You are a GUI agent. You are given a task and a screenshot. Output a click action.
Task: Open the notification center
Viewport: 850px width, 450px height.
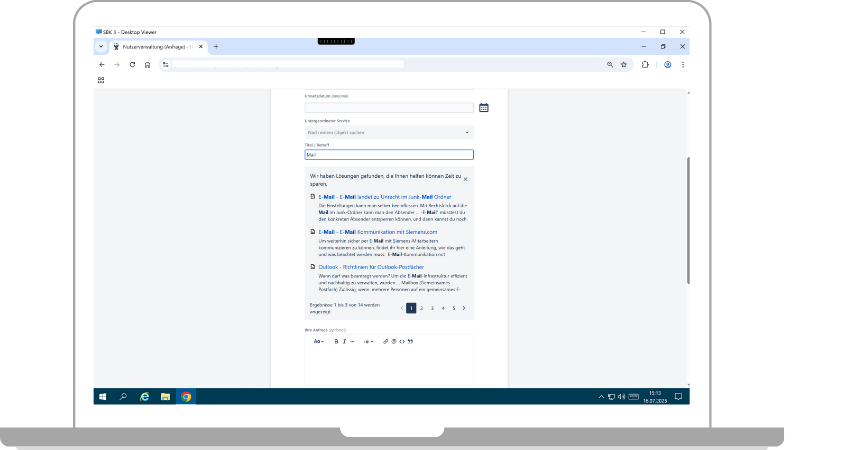[x=678, y=397]
